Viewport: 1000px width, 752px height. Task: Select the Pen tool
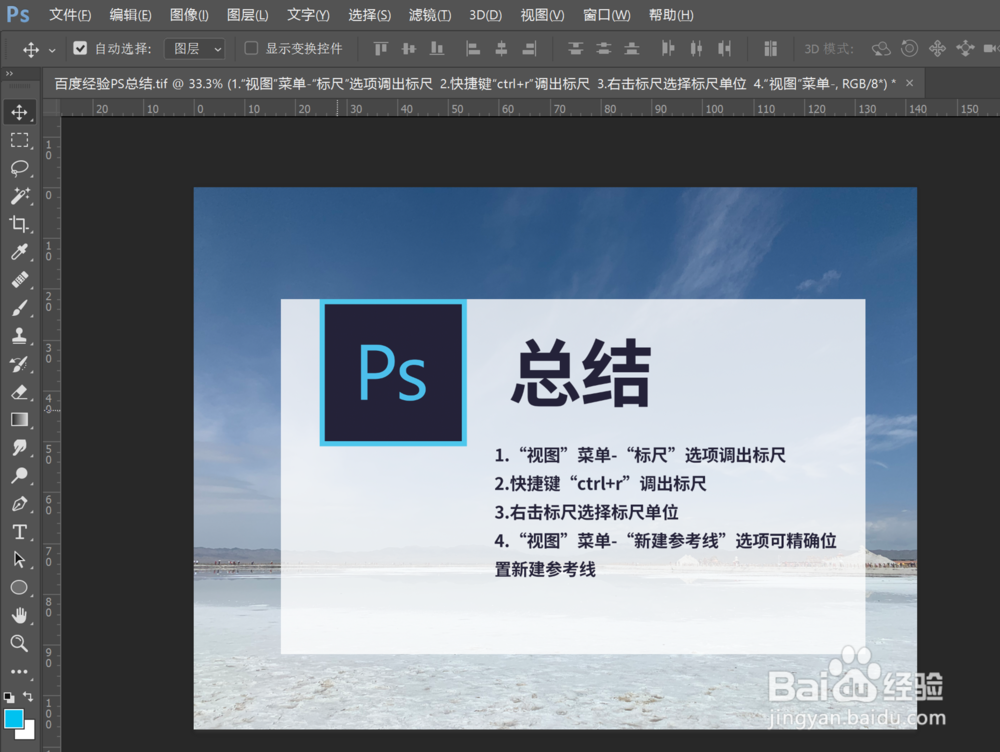(x=21, y=504)
